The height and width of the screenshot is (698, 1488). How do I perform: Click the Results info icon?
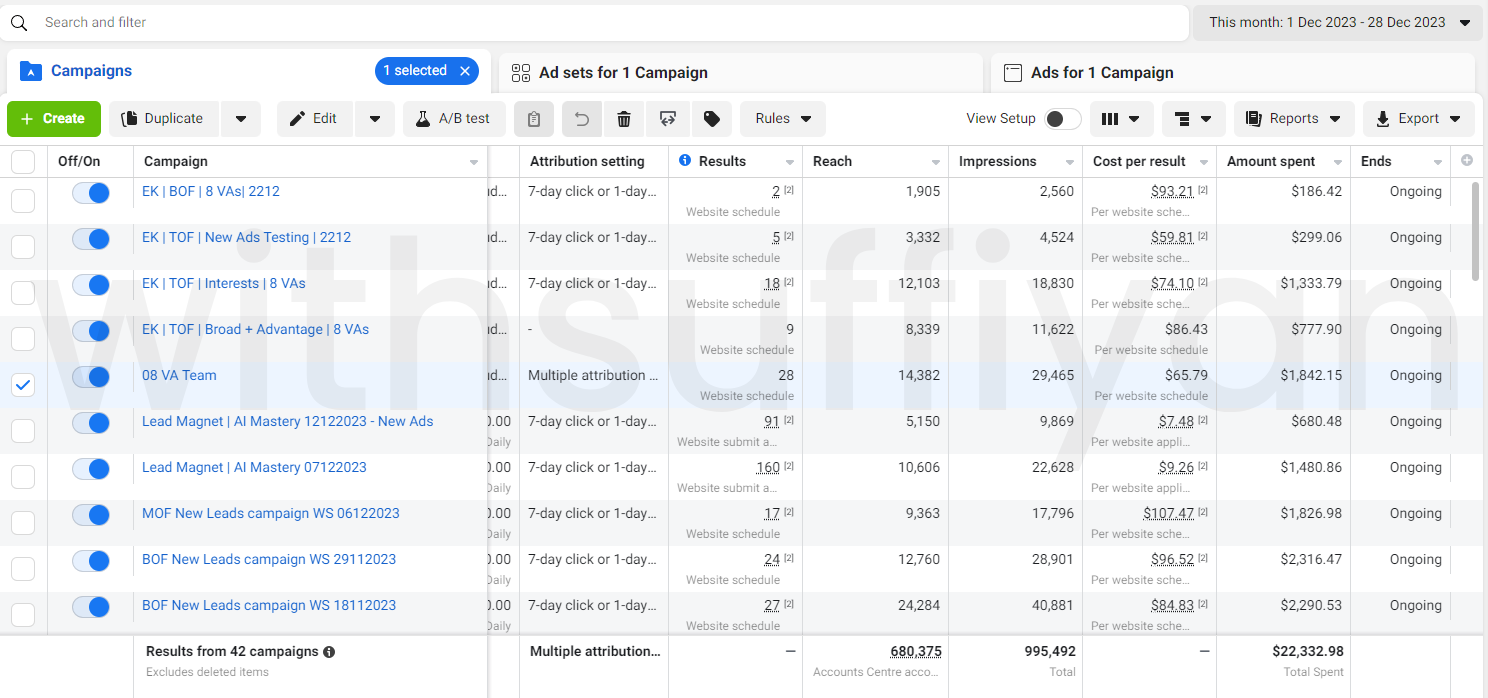685,160
